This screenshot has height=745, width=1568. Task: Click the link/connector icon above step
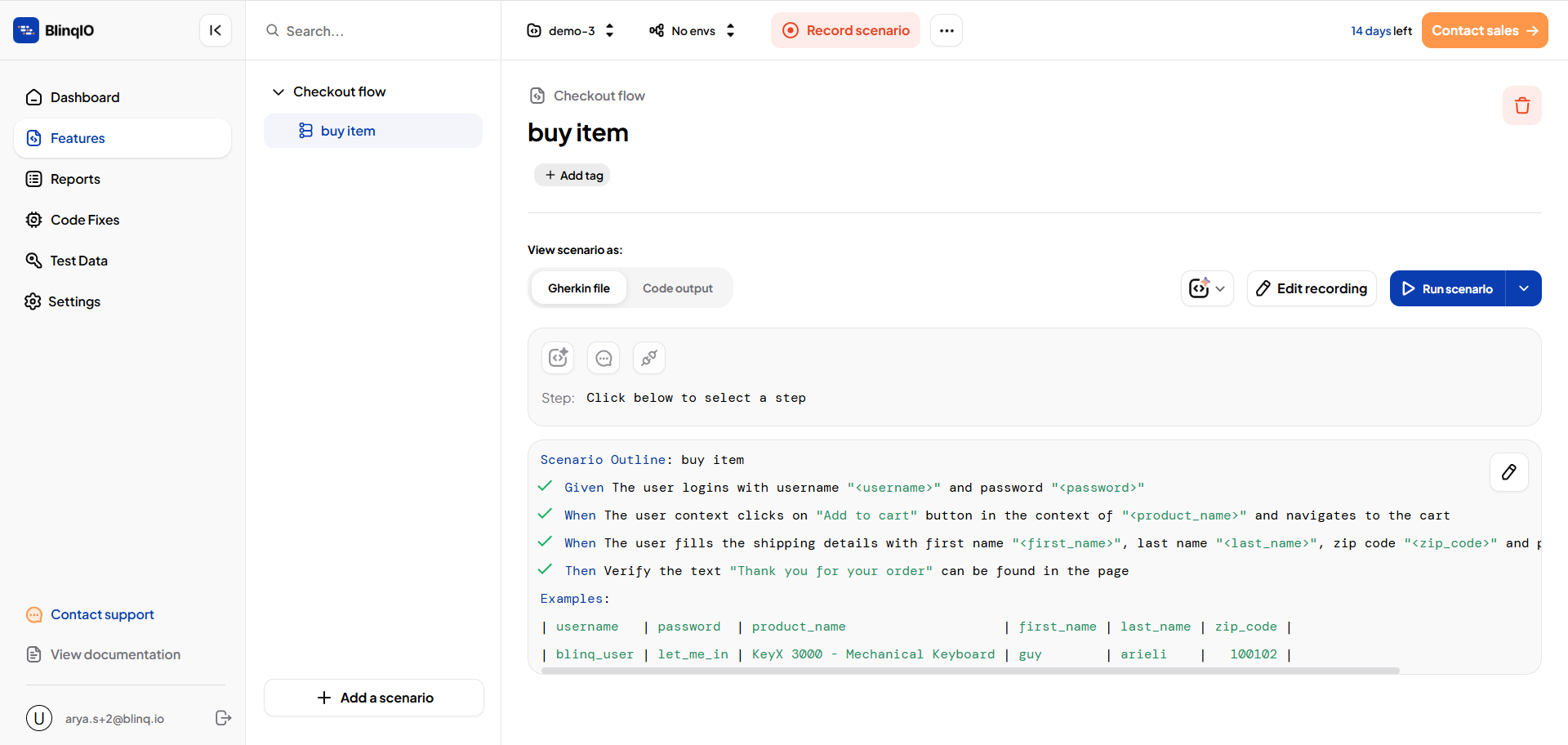[x=649, y=358]
